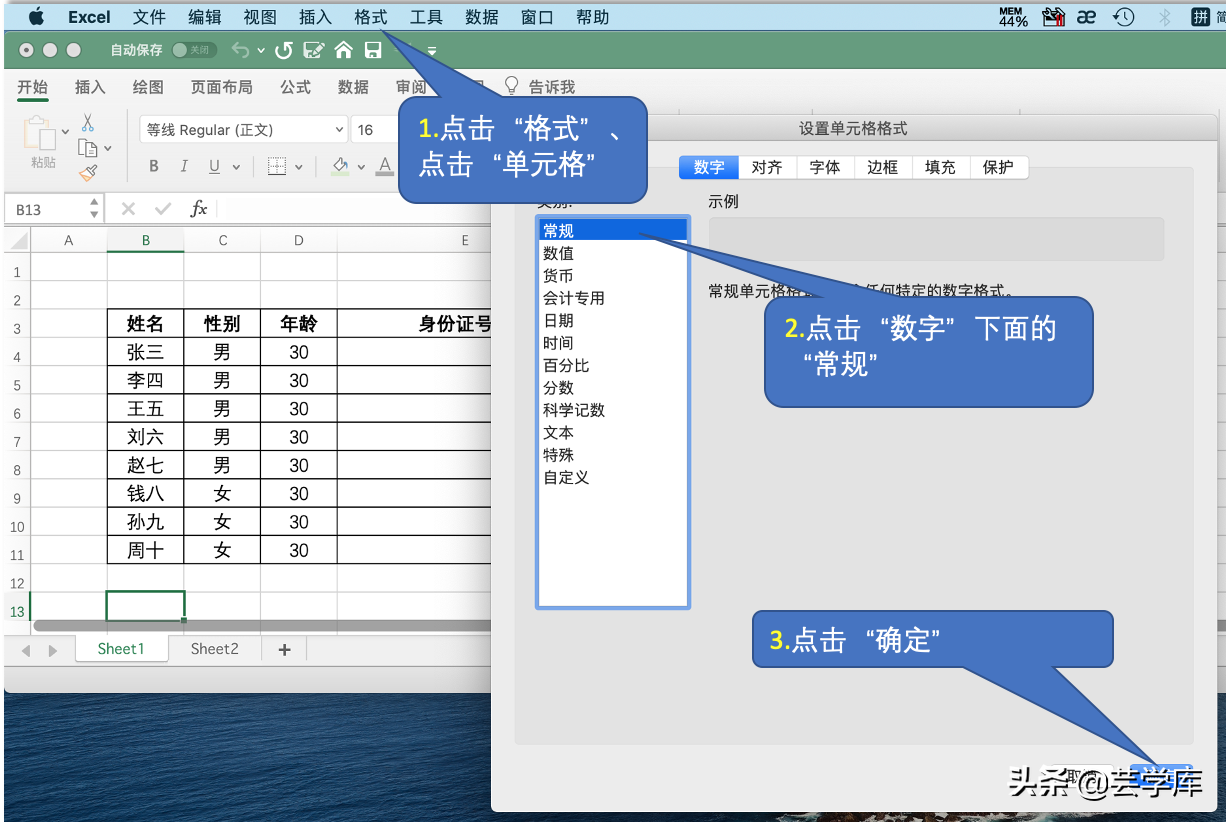The width and height of the screenshot is (1226, 822).
Task: Click the Paste clipboard icon
Action: [x=40, y=133]
